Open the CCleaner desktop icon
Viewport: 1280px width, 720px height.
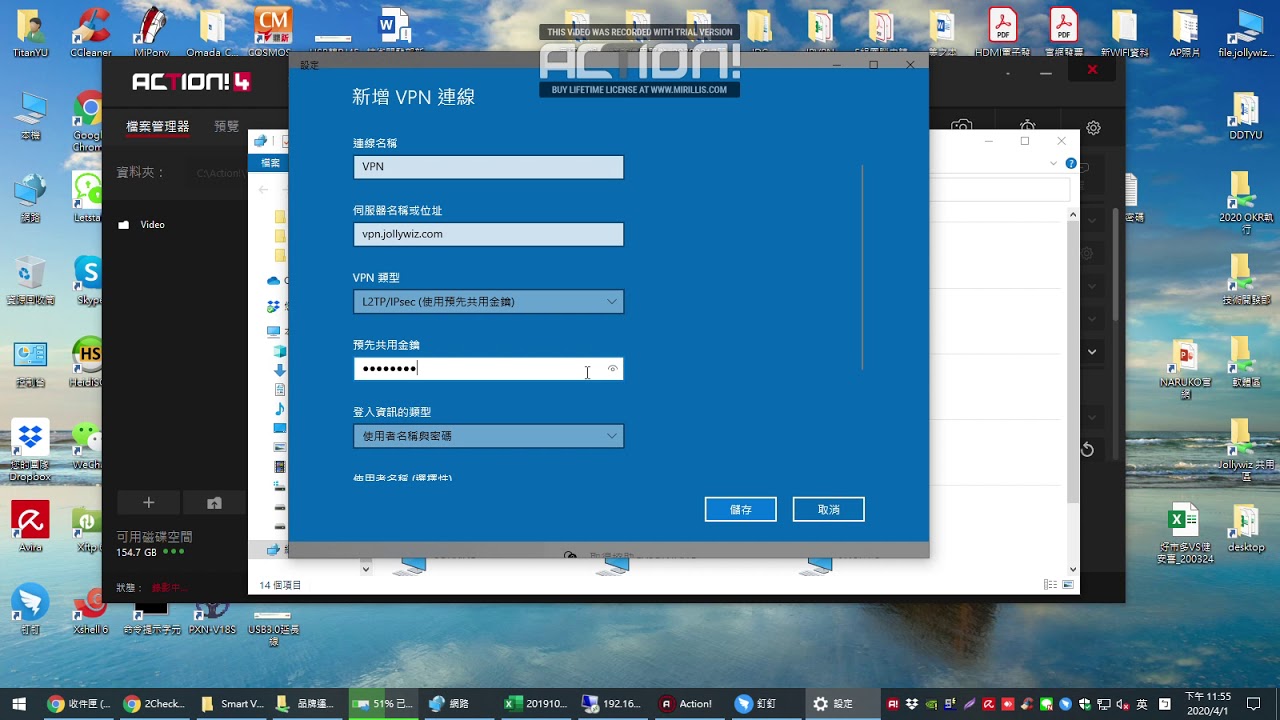coord(90,32)
